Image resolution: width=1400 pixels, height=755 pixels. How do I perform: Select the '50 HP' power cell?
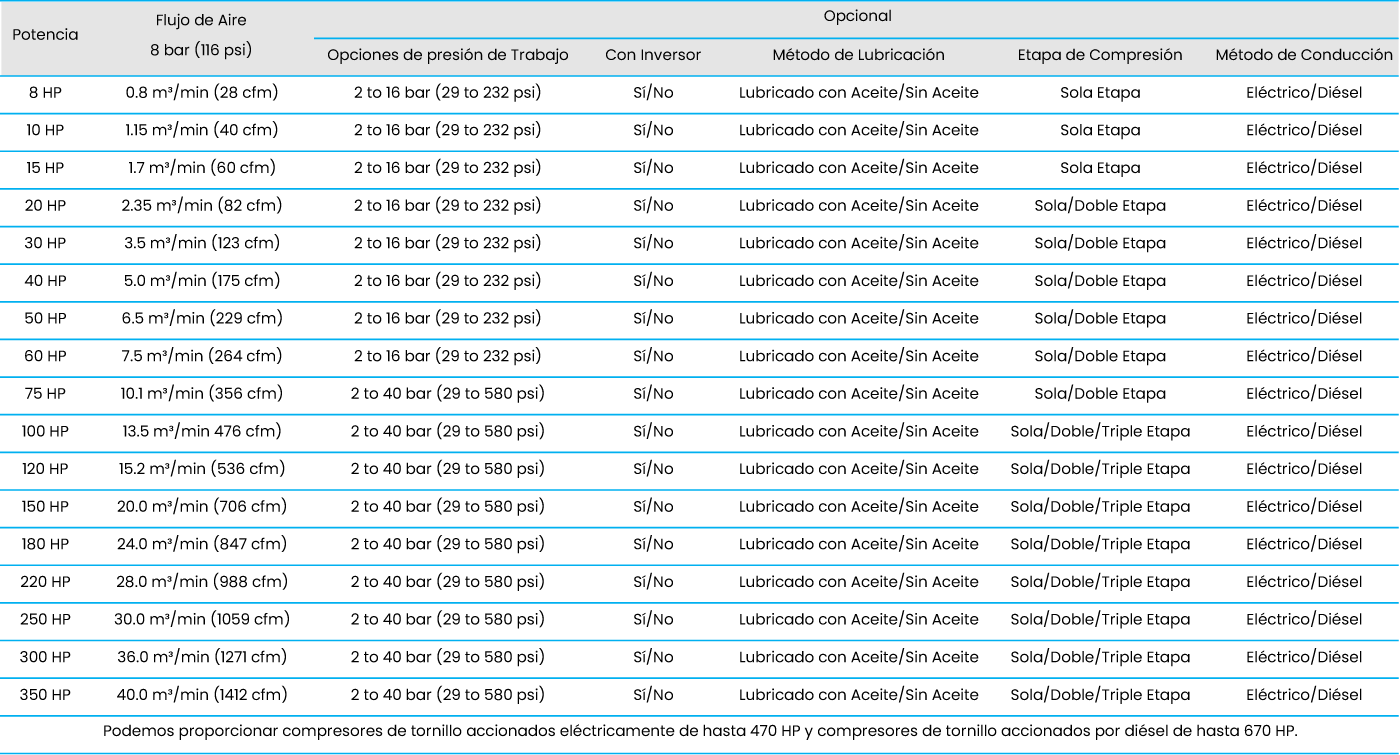pyautogui.click(x=45, y=318)
